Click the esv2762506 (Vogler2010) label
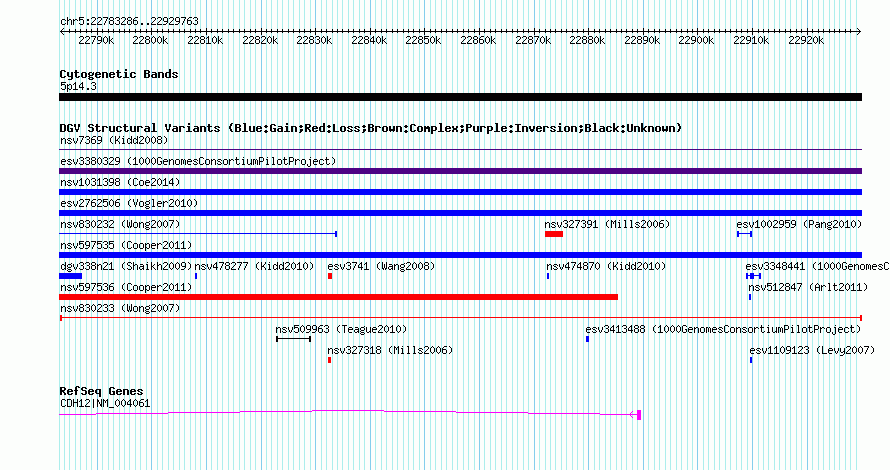This screenshot has height=470, width=890. 129,203
